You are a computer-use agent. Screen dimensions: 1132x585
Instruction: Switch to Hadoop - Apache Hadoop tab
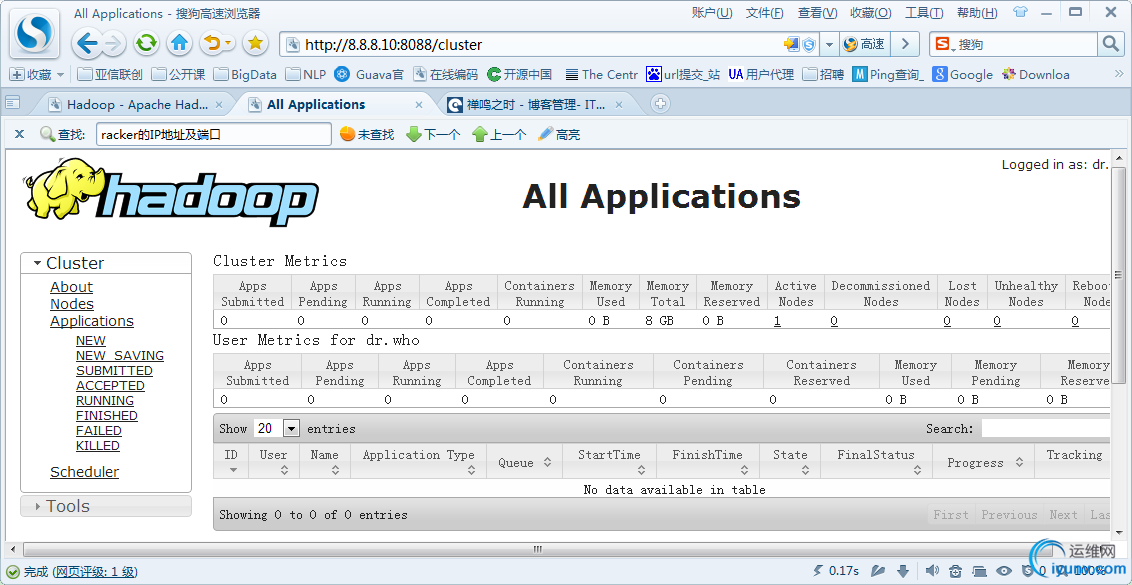pos(137,105)
